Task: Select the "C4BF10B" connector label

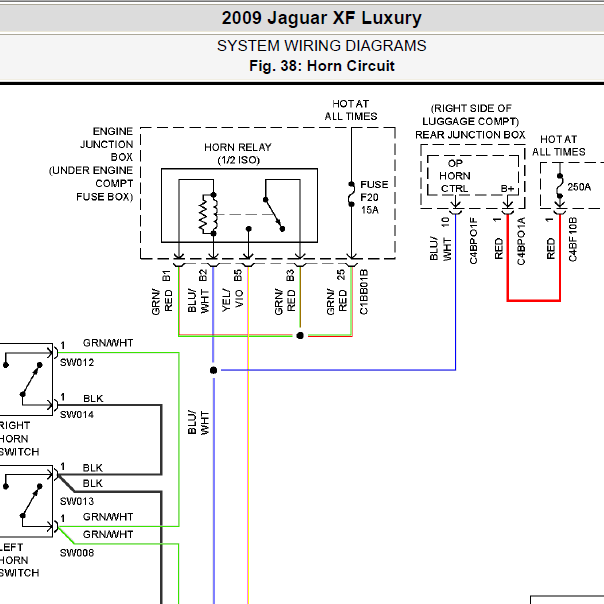Action: (573, 240)
